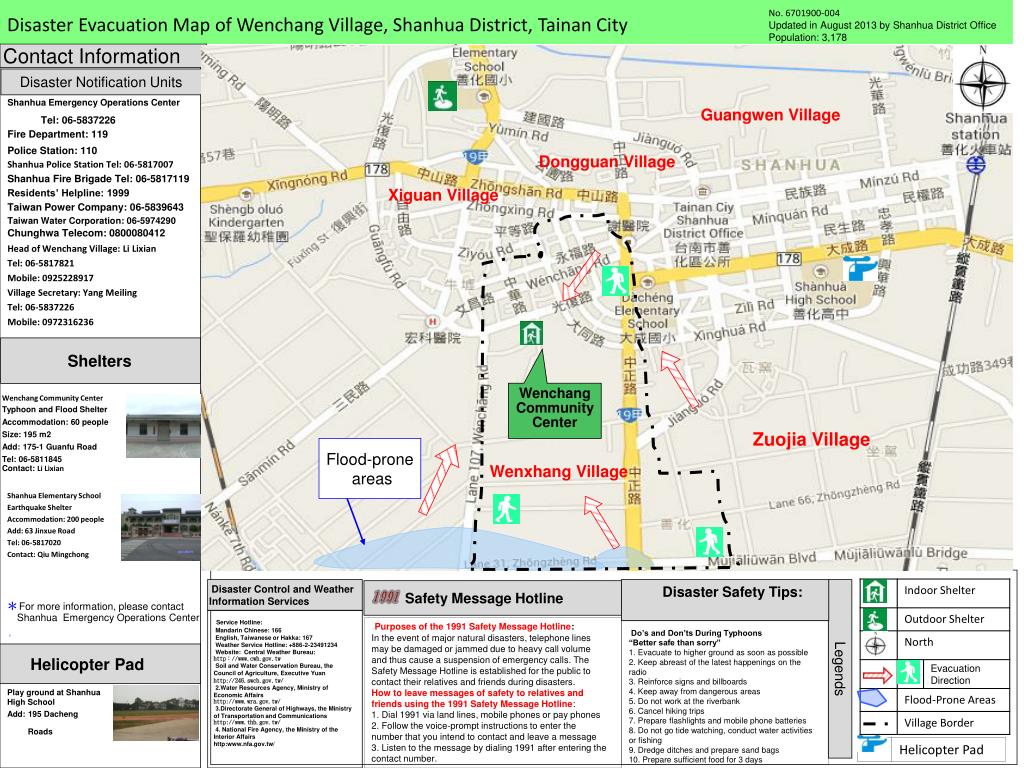Click the Tainan City Shanhua District Office marker
Screen dimensions: 1024x768
click(x=703, y=191)
